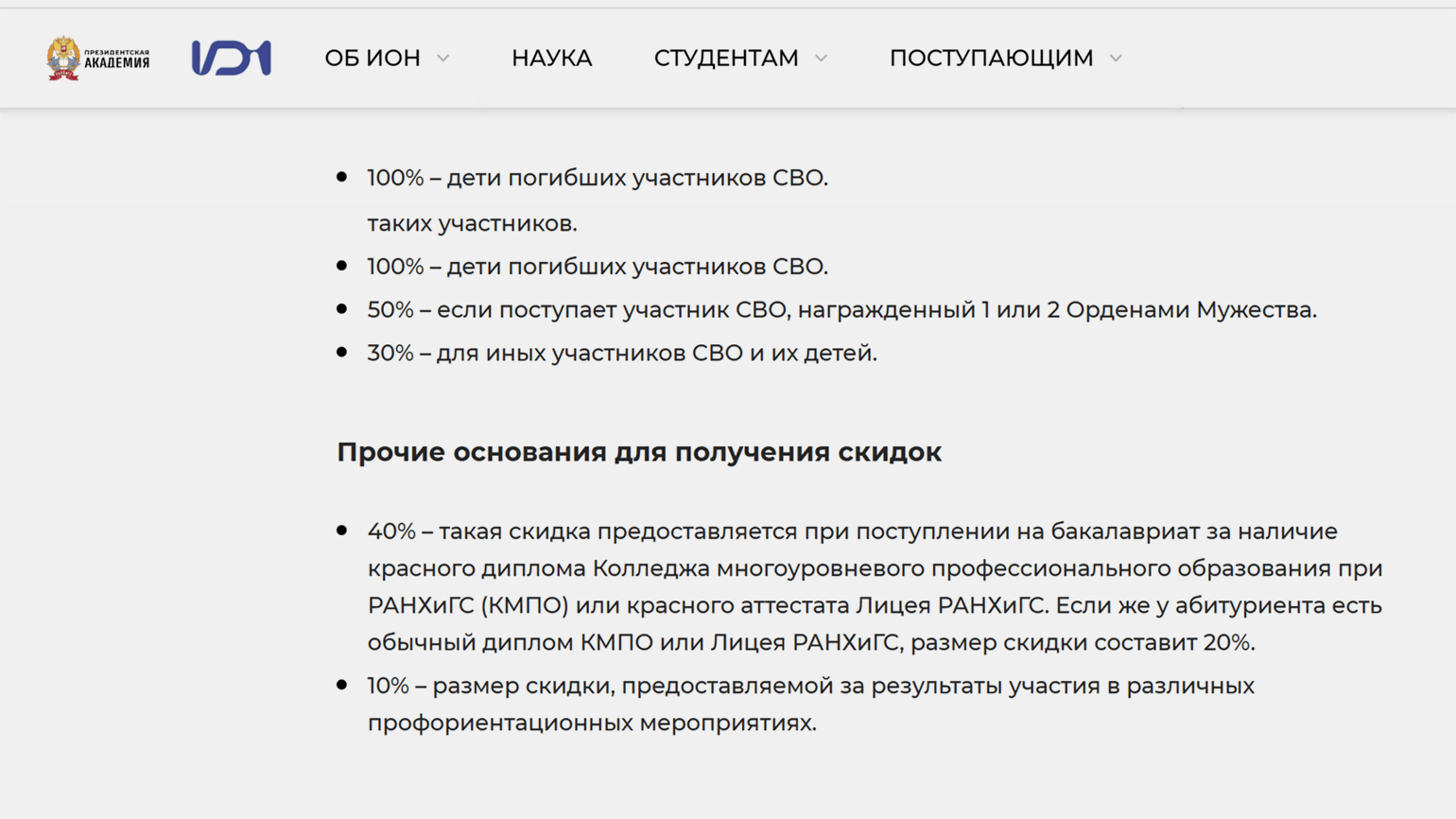Select the СТУДЕНТАМ menu label
This screenshot has width=1456, height=819.
click(726, 58)
